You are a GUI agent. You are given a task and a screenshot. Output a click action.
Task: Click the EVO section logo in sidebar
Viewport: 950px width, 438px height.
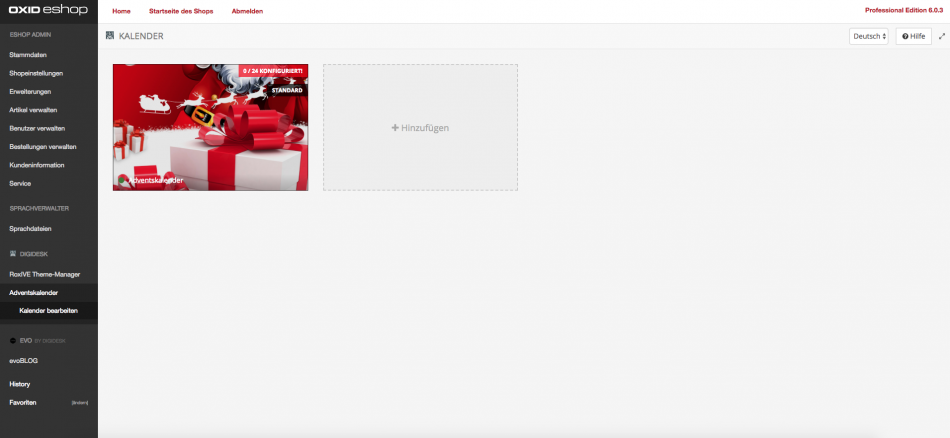pyautogui.click(x=12, y=340)
